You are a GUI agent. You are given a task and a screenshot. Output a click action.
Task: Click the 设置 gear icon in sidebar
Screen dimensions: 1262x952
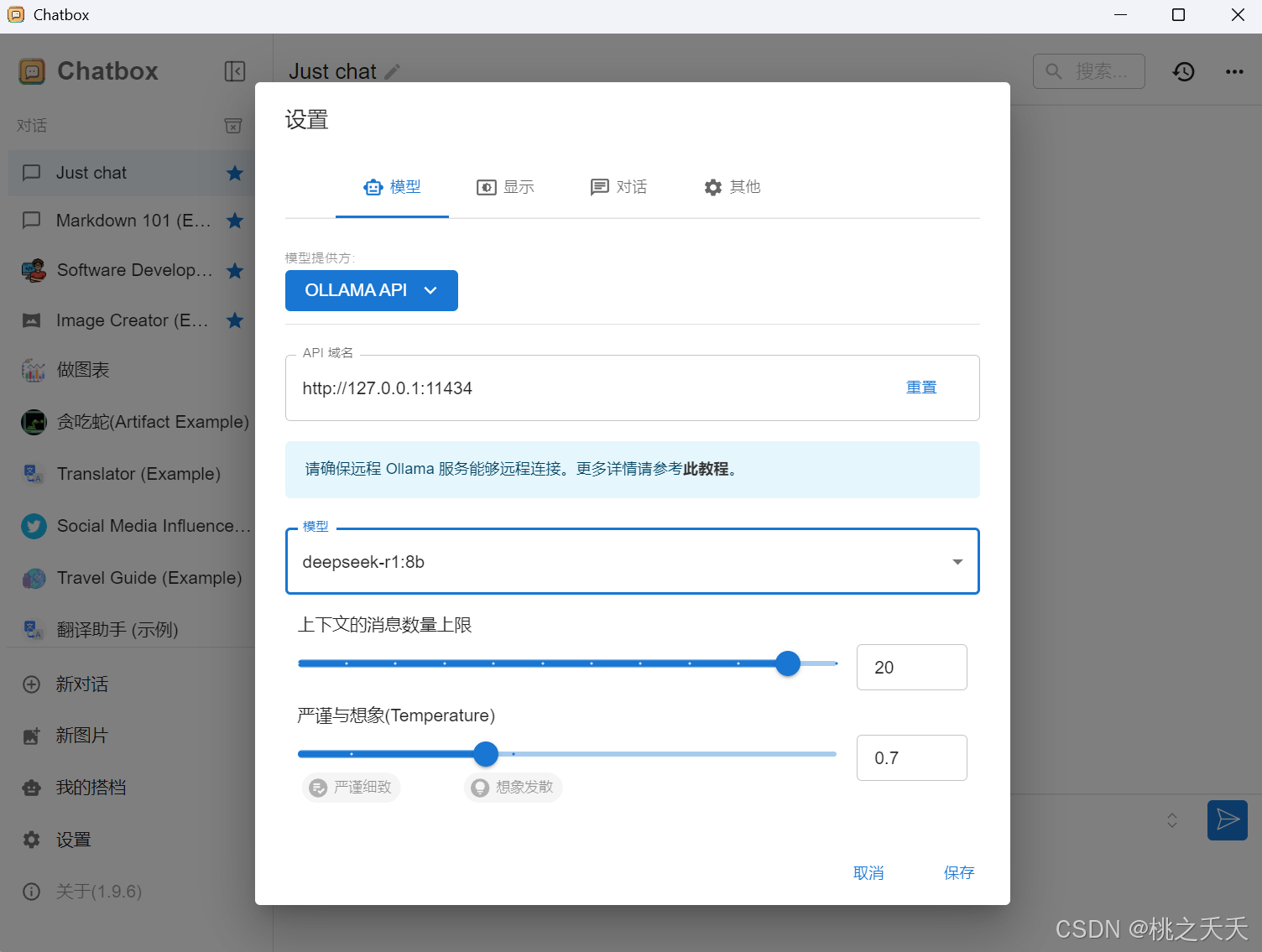[x=31, y=840]
